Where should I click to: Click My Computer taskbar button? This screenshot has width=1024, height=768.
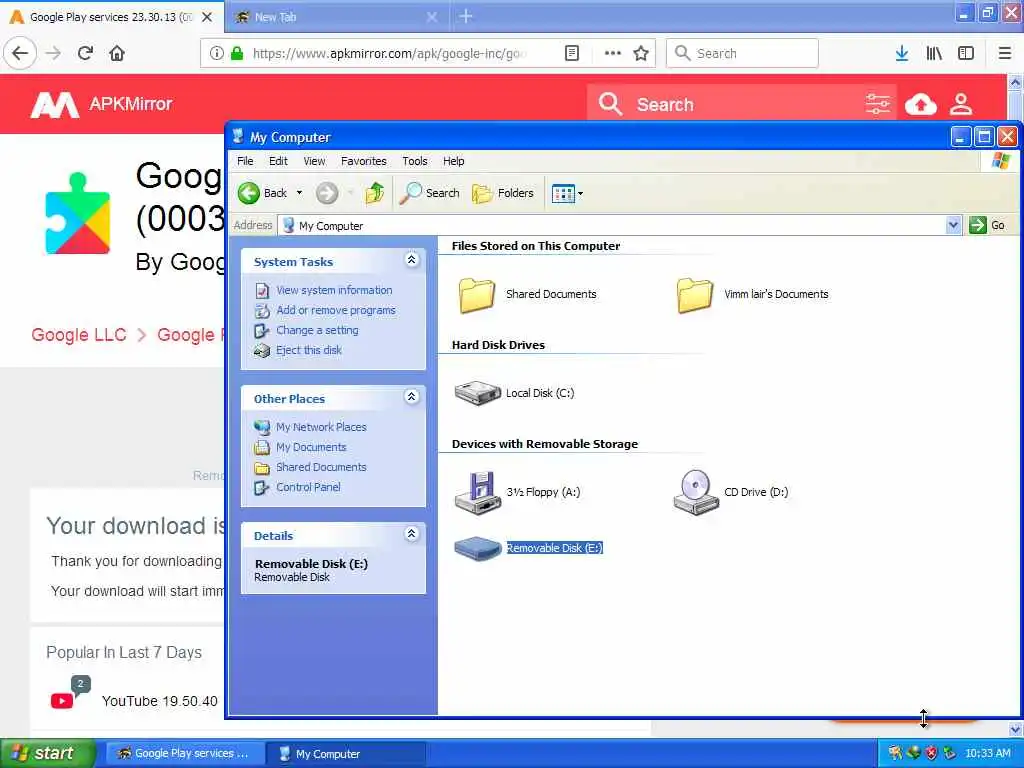[x=345, y=754]
